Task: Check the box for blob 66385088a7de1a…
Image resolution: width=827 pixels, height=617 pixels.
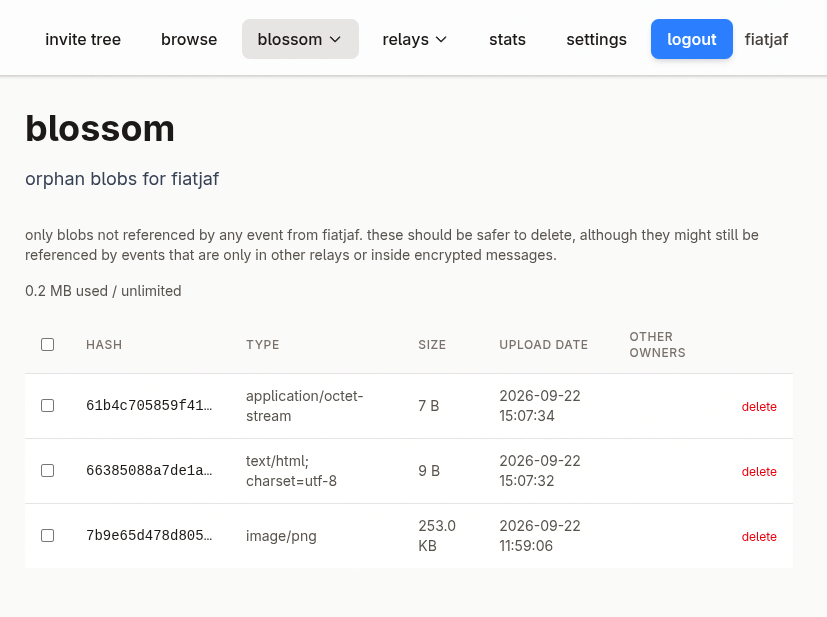Action: pyautogui.click(x=47, y=470)
